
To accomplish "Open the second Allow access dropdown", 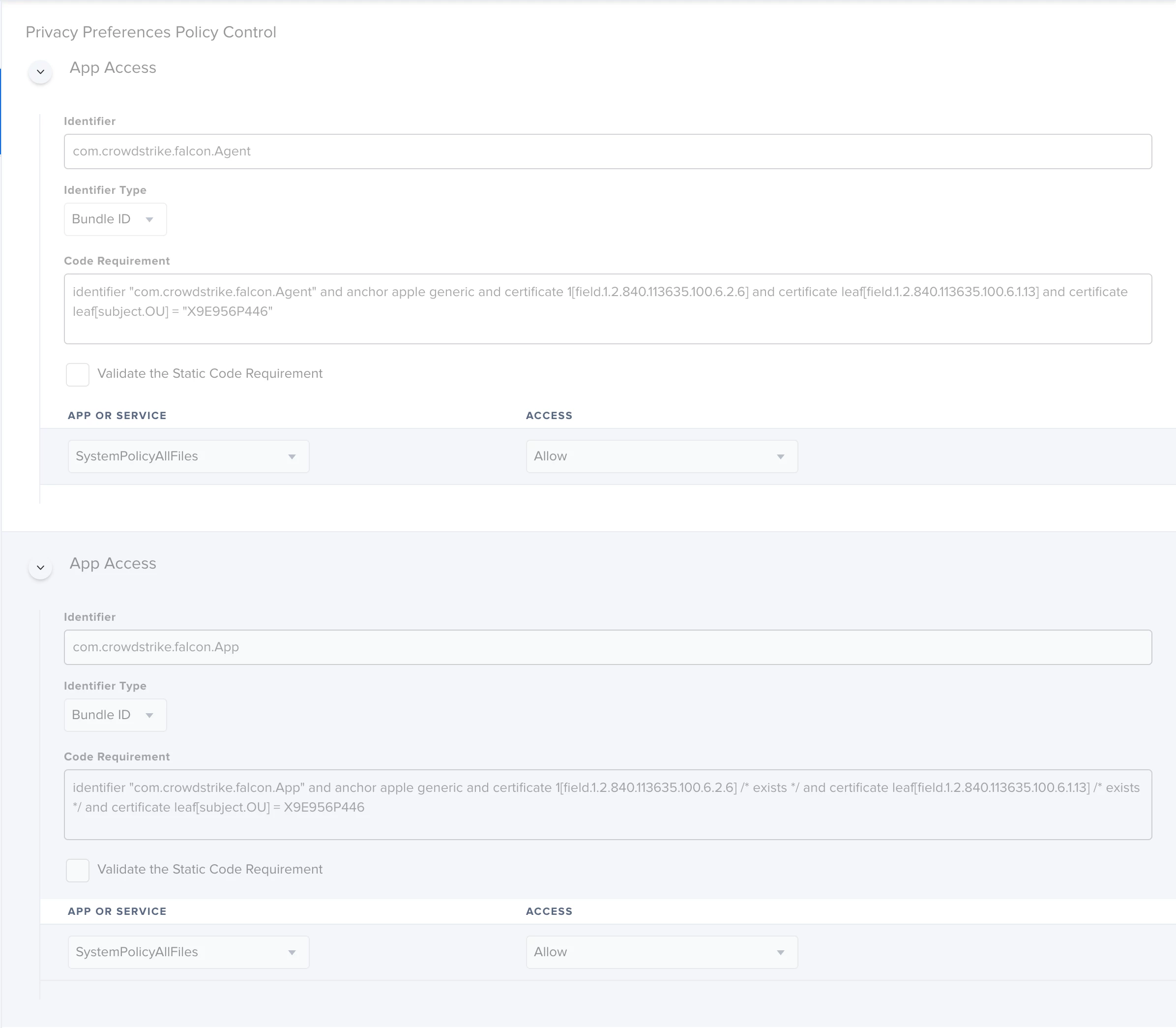I will 661,952.
